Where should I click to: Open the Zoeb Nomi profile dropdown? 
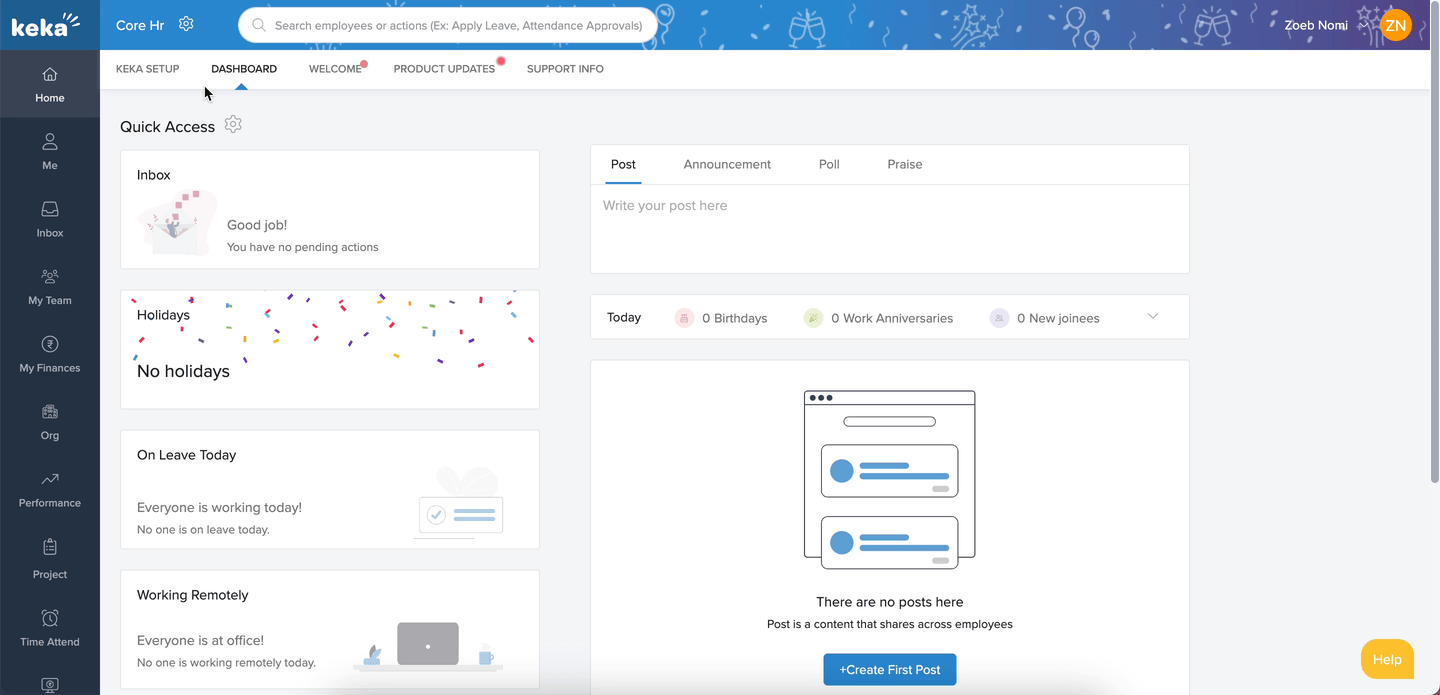click(x=1362, y=26)
